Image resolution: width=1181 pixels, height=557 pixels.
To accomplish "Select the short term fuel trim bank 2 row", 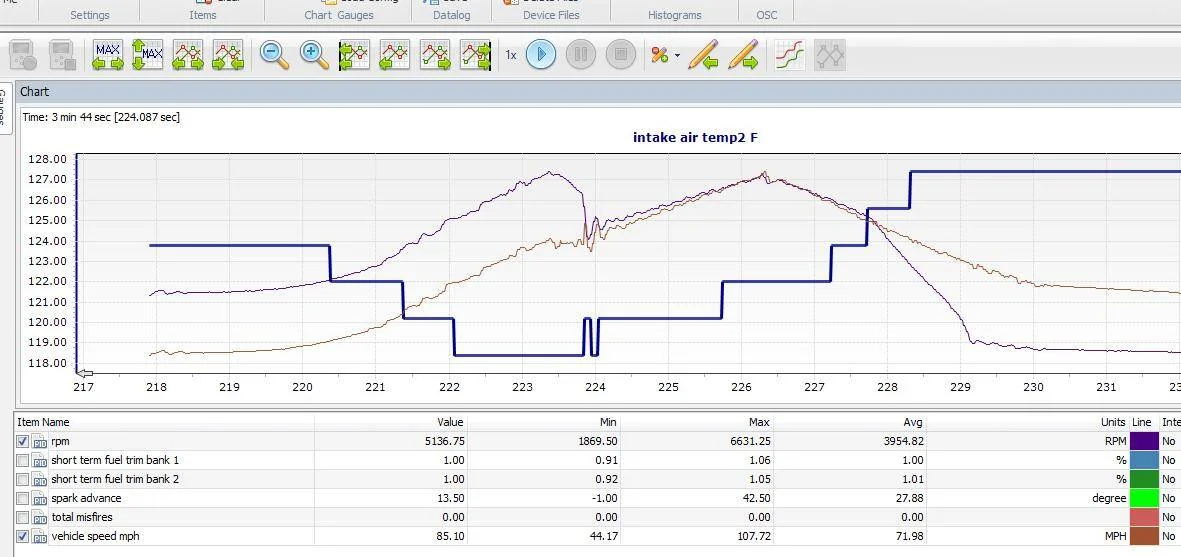I will (x=115, y=479).
